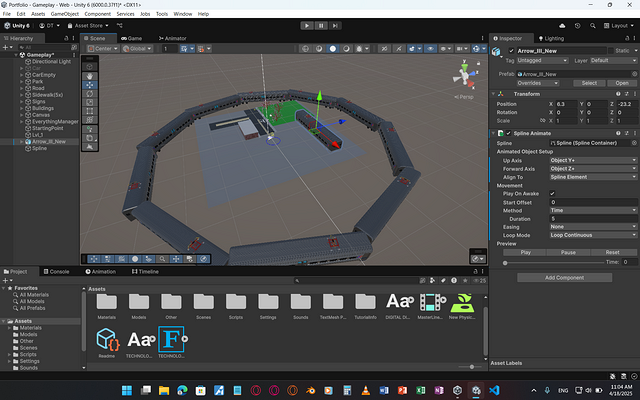Click the Step frame button
Image resolution: width=640 pixels, height=400 pixels.
pos(335,25)
